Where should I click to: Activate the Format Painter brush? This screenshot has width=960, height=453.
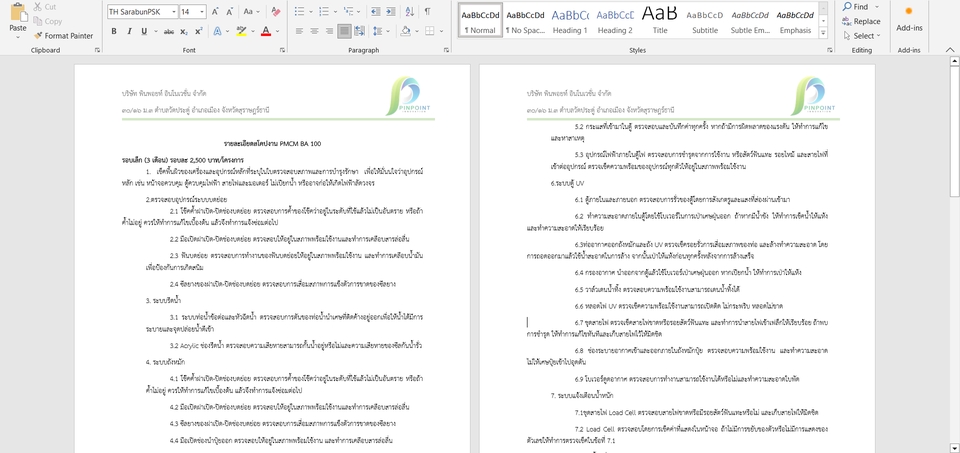coord(64,36)
